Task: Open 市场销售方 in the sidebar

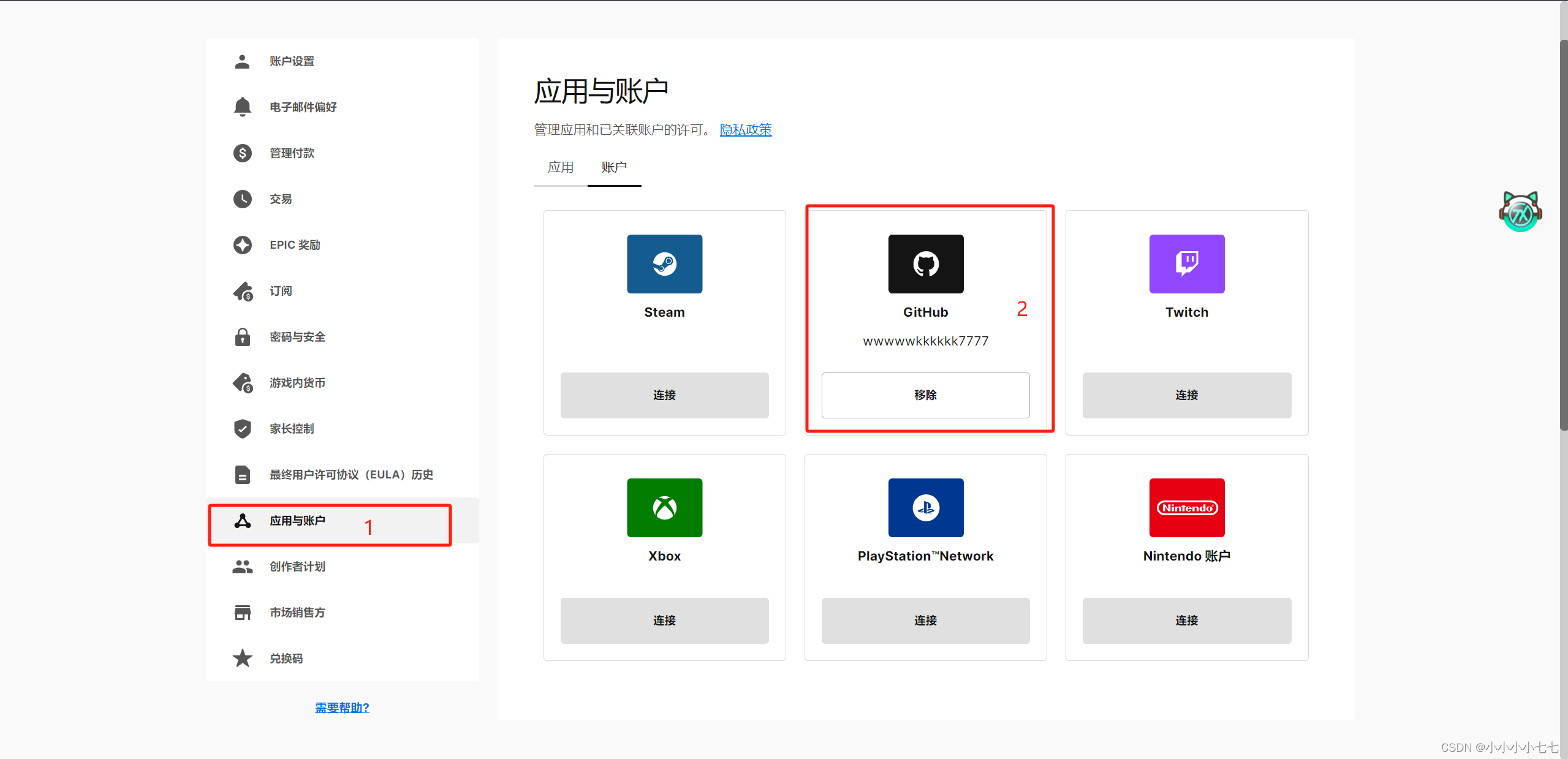Action: tap(343, 613)
